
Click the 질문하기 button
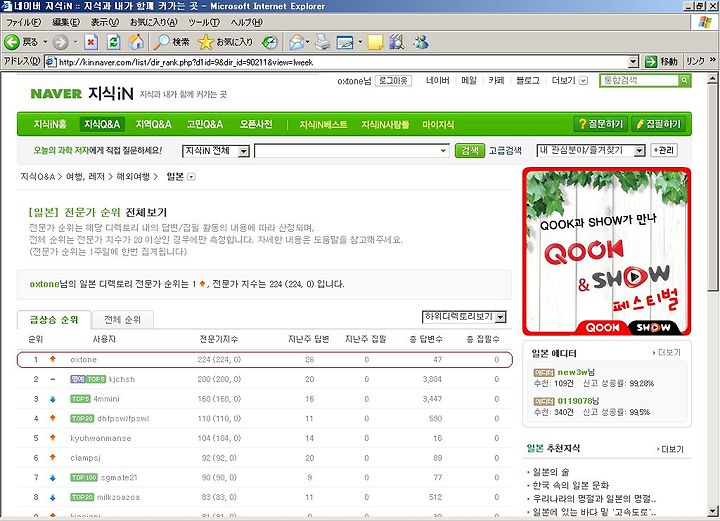pyautogui.click(x=601, y=124)
